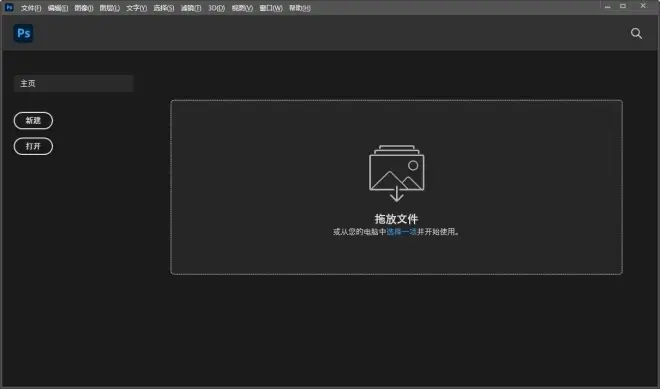Click the small Ps title bar icon
660x389 pixels.
(x=9, y=7)
